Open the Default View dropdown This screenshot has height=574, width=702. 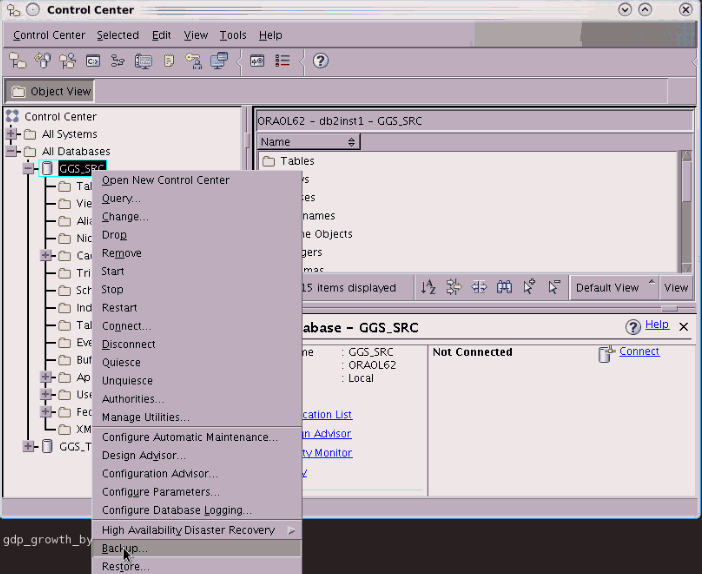pos(613,288)
